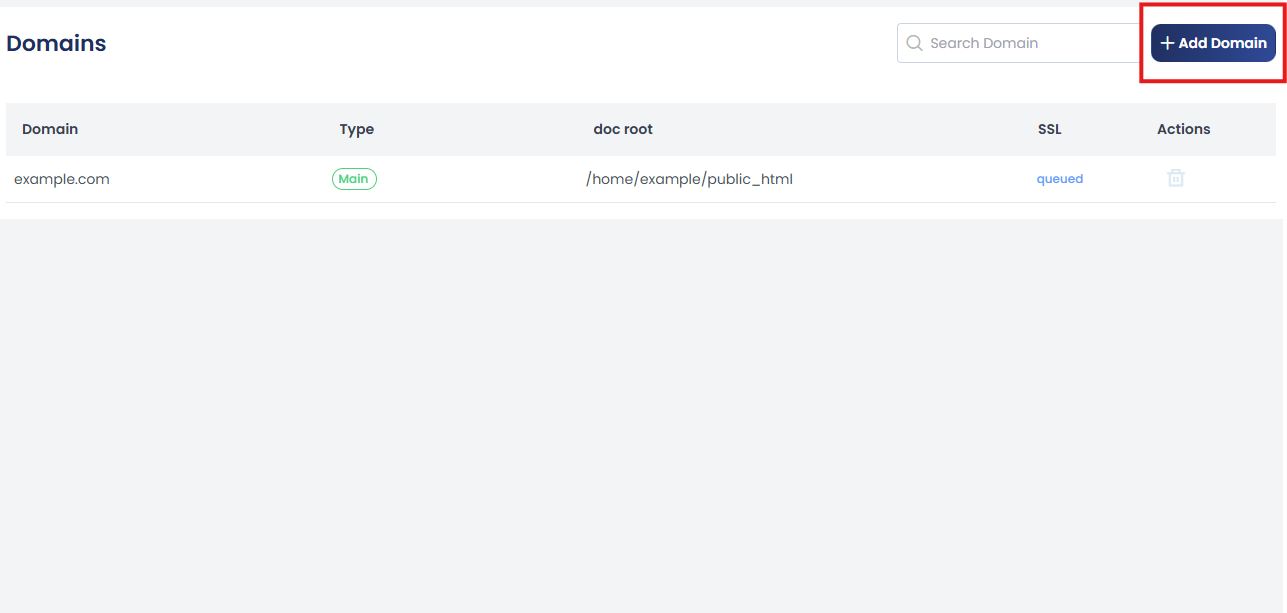Select the example.com domain cell

click(x=62, y=179)
